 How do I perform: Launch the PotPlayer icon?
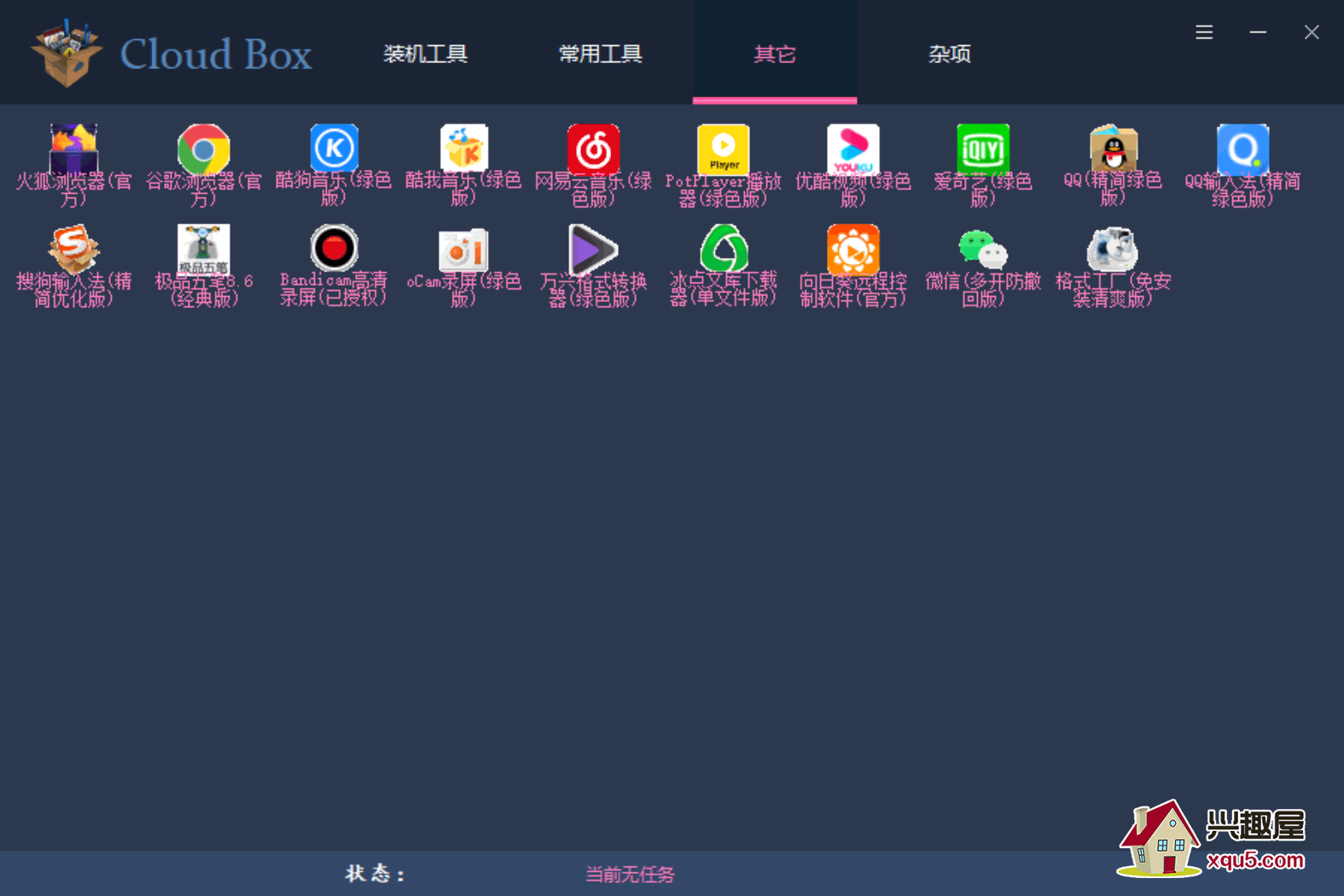pyautogui.click(x=723, y=149)
